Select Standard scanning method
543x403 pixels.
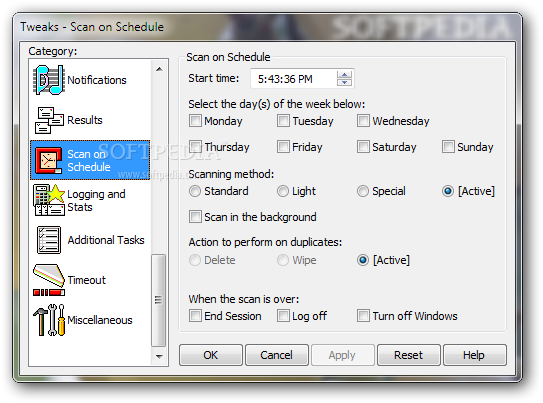pyautogui.click(x=195, y=191)
